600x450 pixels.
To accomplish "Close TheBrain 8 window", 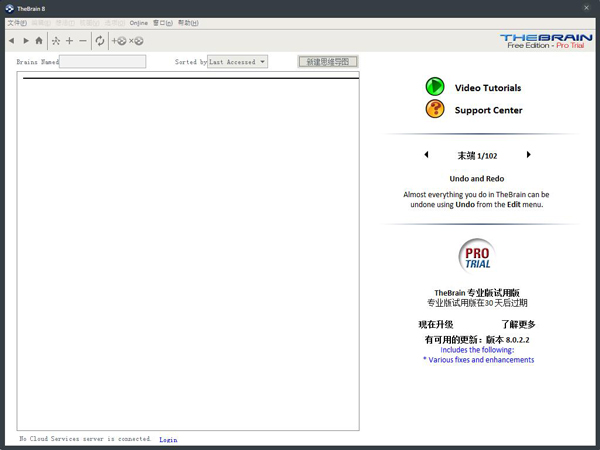I will tap(586, 8).
